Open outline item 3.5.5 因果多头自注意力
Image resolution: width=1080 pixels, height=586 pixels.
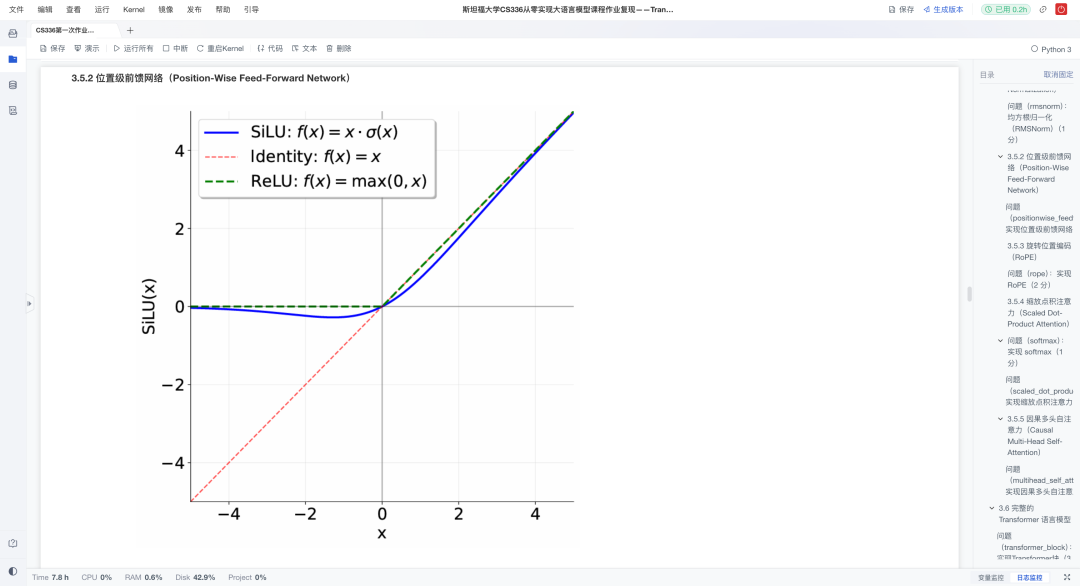coord(1039,435)
